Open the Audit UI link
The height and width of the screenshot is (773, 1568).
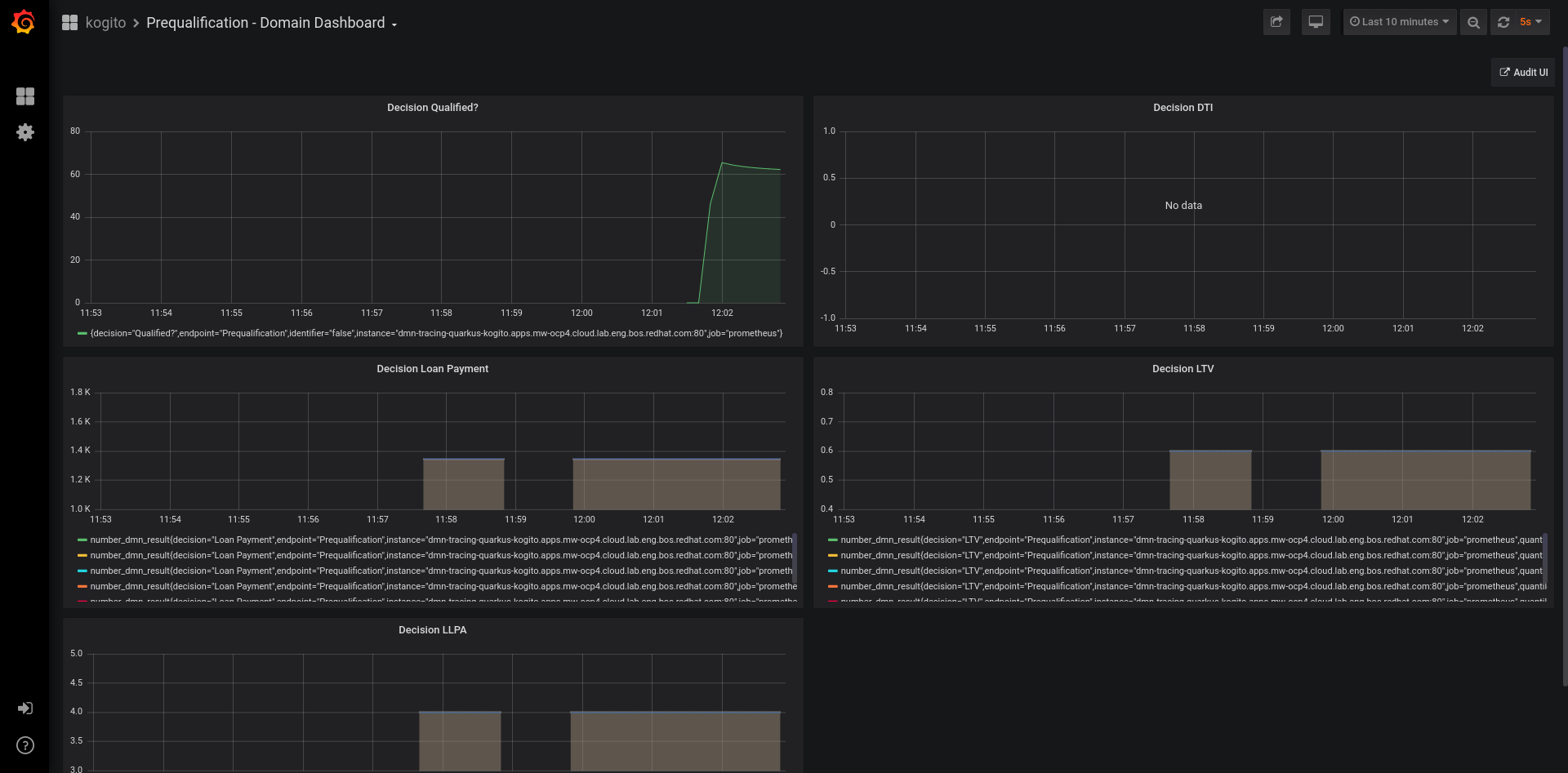(1523, 72)
